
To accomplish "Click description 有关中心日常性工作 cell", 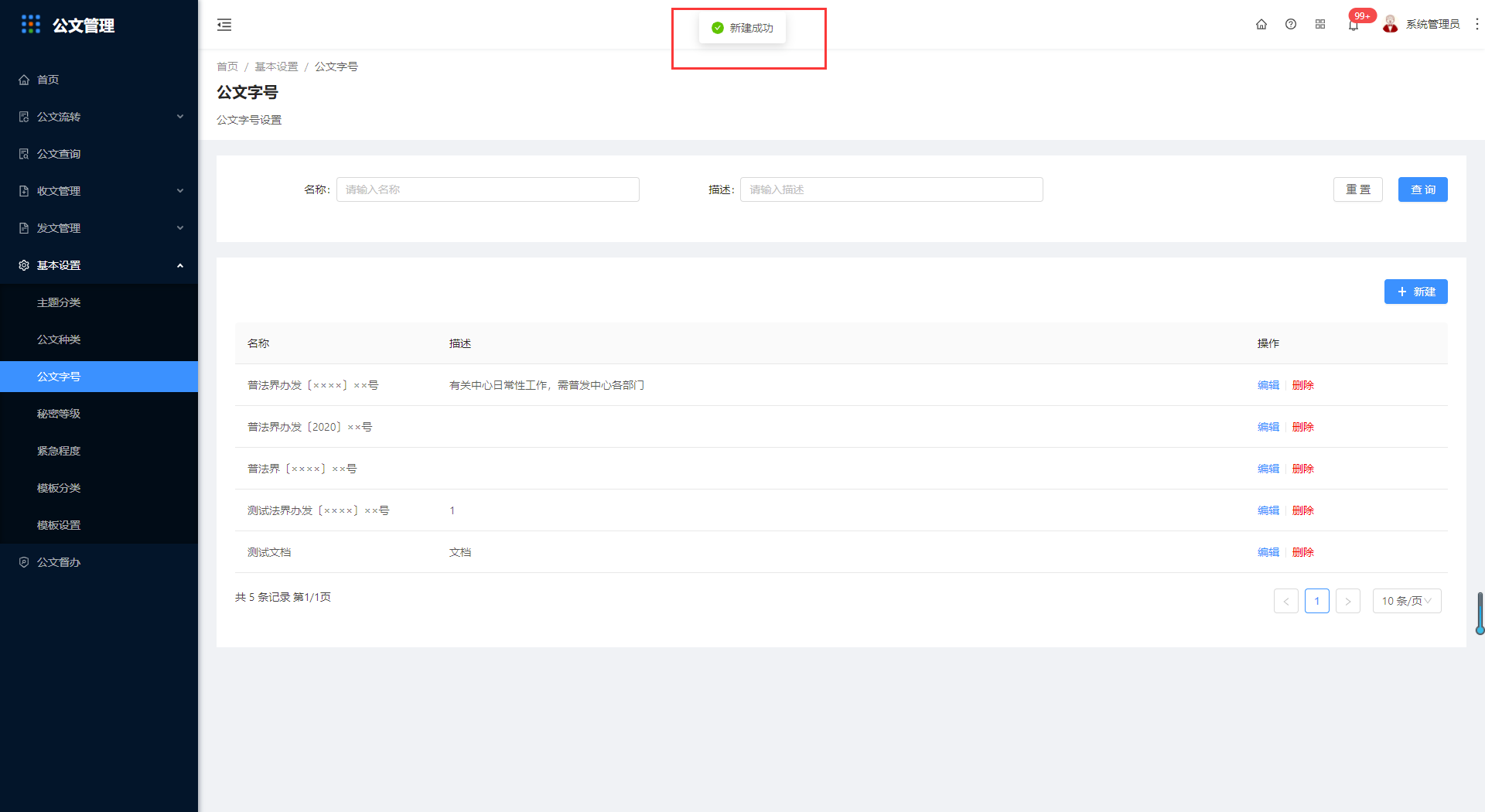I will (547, 385).
